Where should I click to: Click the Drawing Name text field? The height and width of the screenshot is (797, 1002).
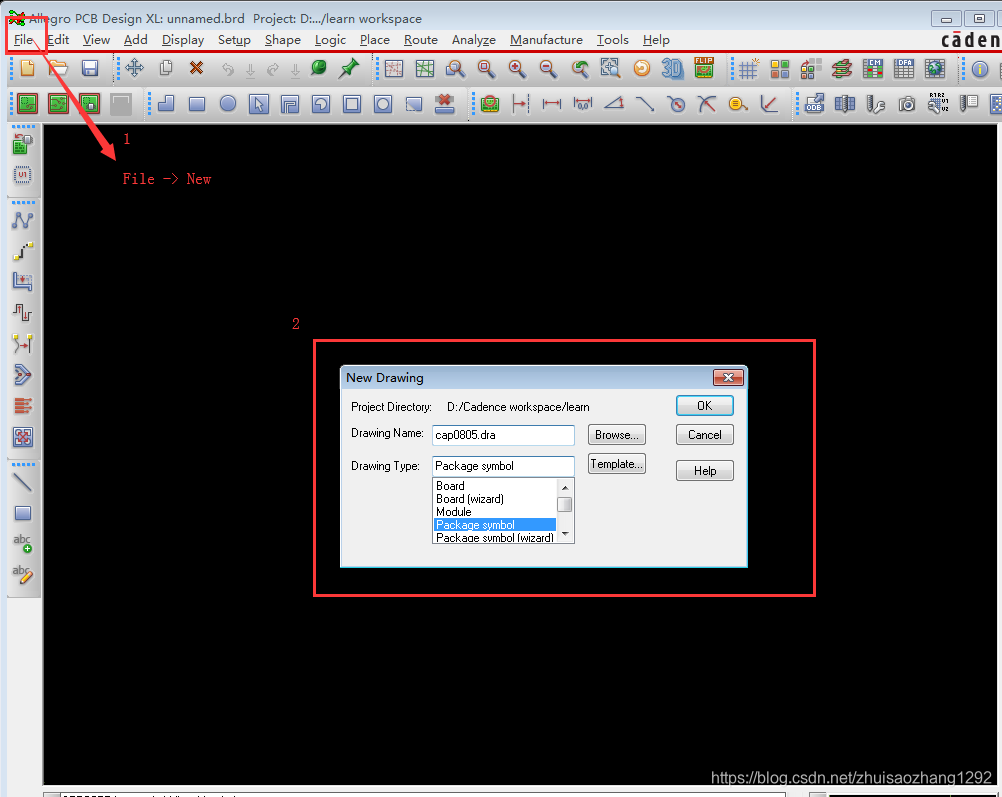[503, 435]
